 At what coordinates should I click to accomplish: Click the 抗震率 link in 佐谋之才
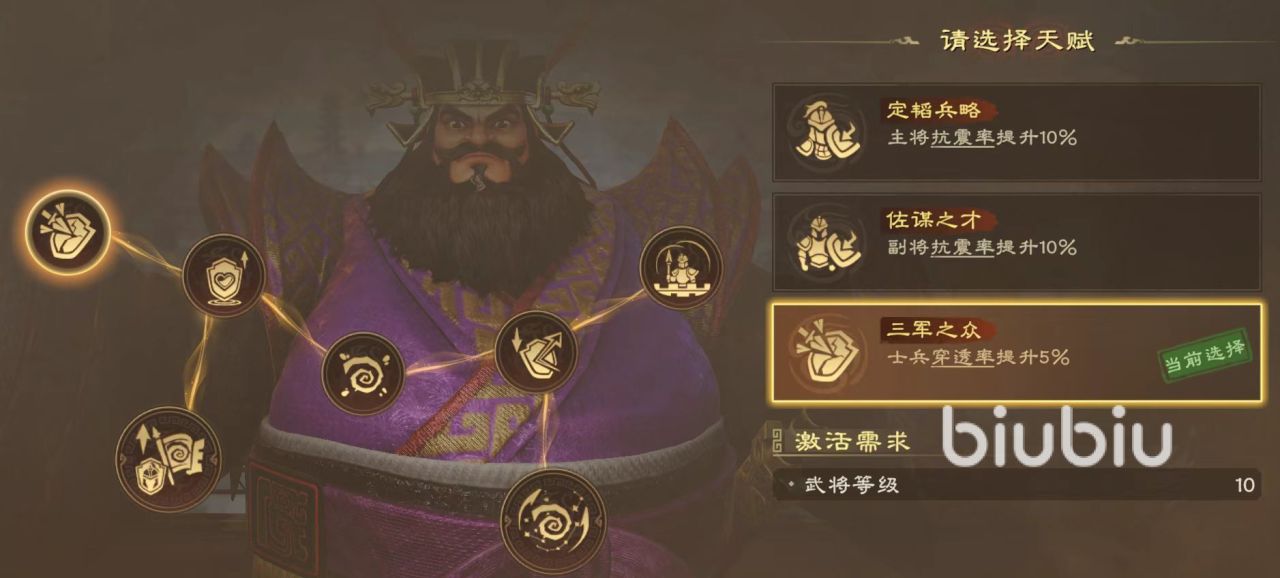tap(963, 248)
